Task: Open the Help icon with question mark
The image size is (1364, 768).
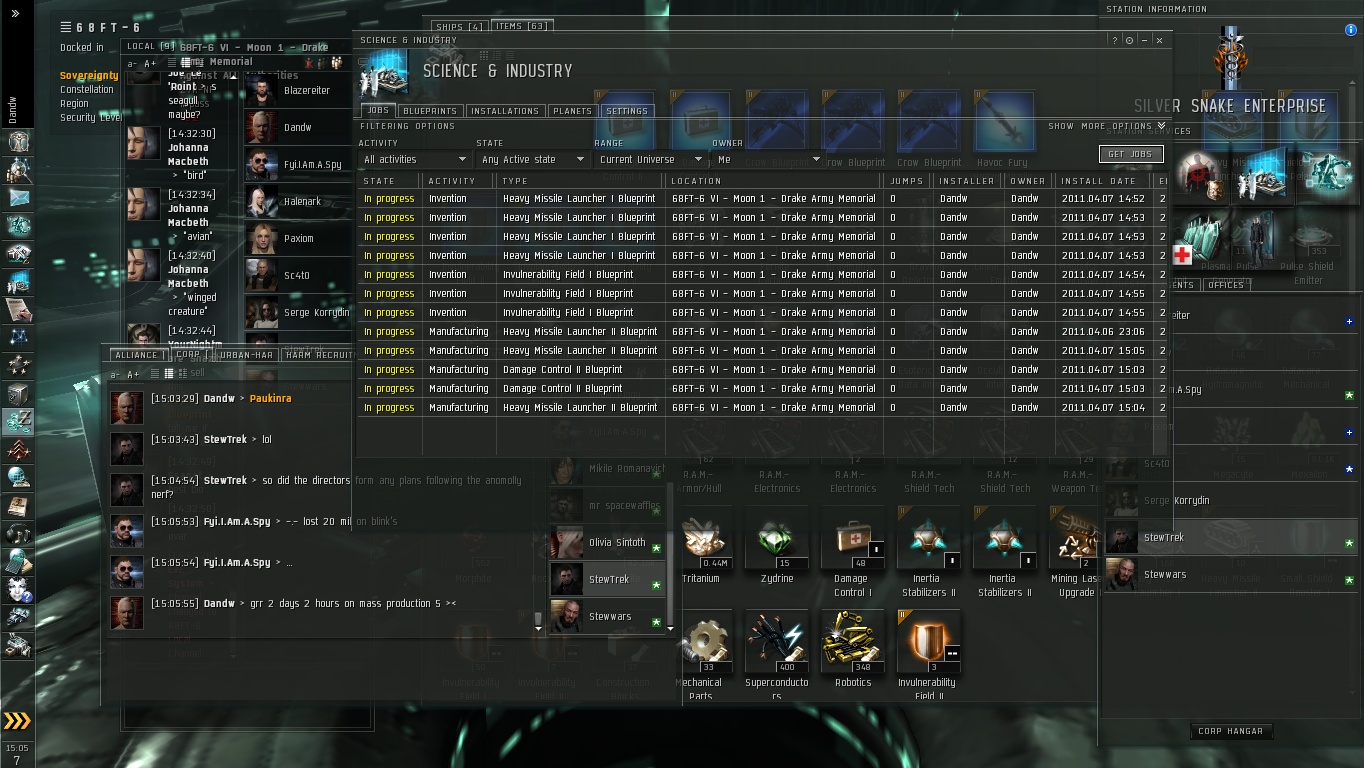Action: pyautogui.click(x=18, y=591)
